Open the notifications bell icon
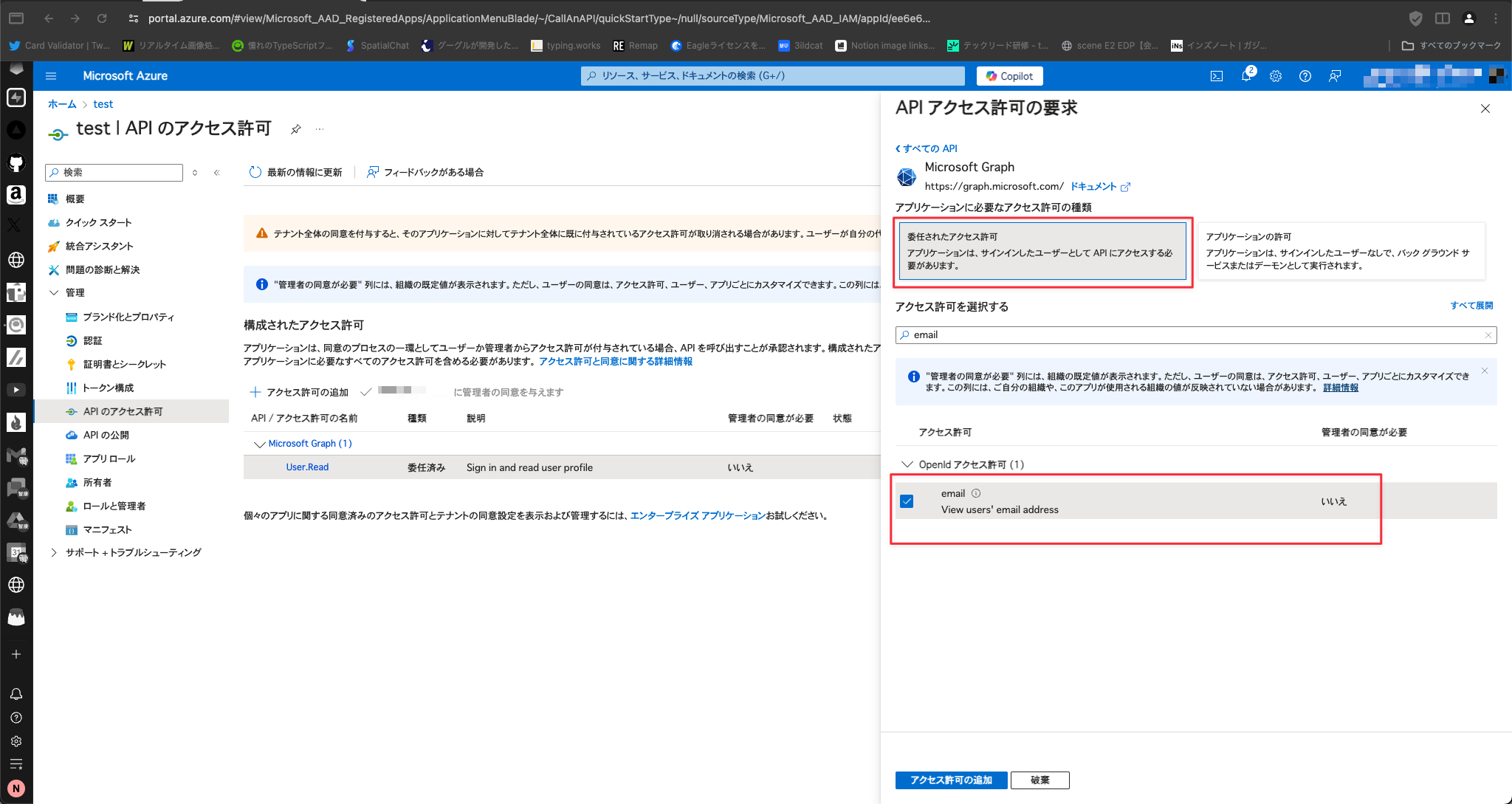Image resolution: width=1512 pixels, height=804 pixels. tap(1246, 76)
